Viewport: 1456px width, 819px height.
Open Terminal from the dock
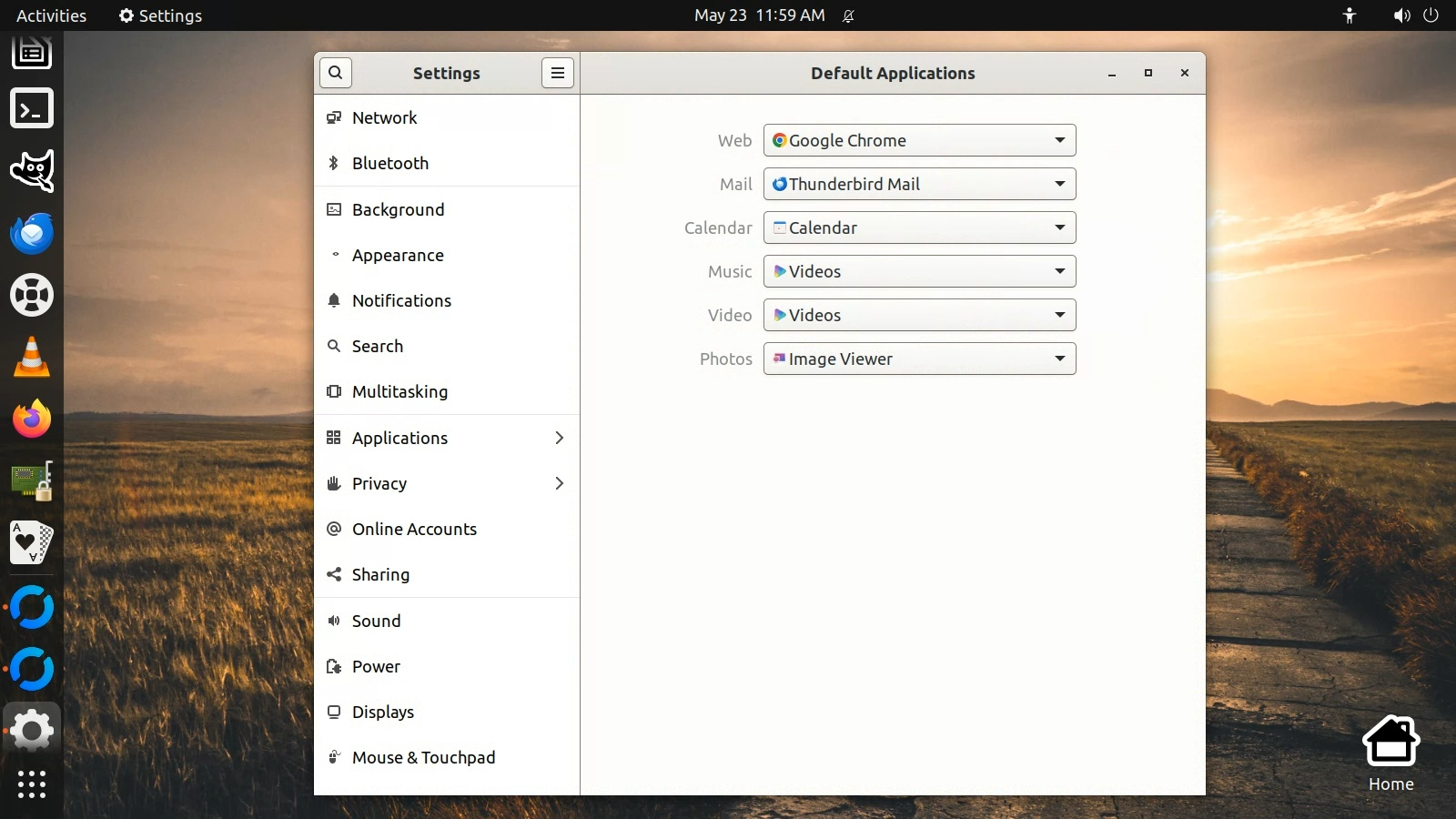click(x=32, y=109)
